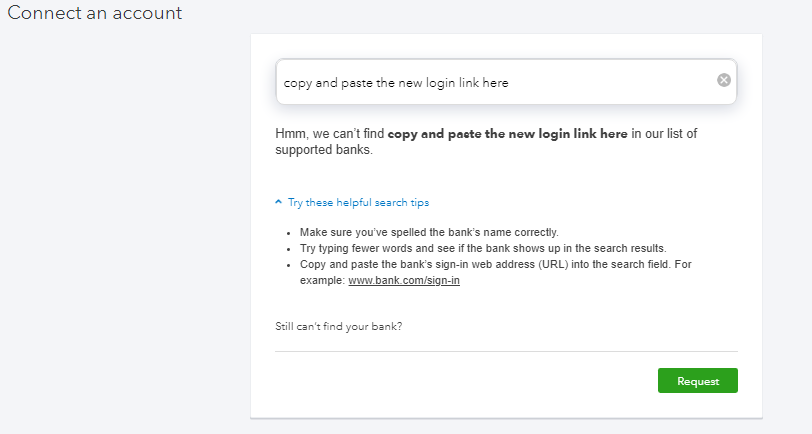Click the bold unmatched search term in the message
This screenshot has width=812, height=434.
(507, 133)
